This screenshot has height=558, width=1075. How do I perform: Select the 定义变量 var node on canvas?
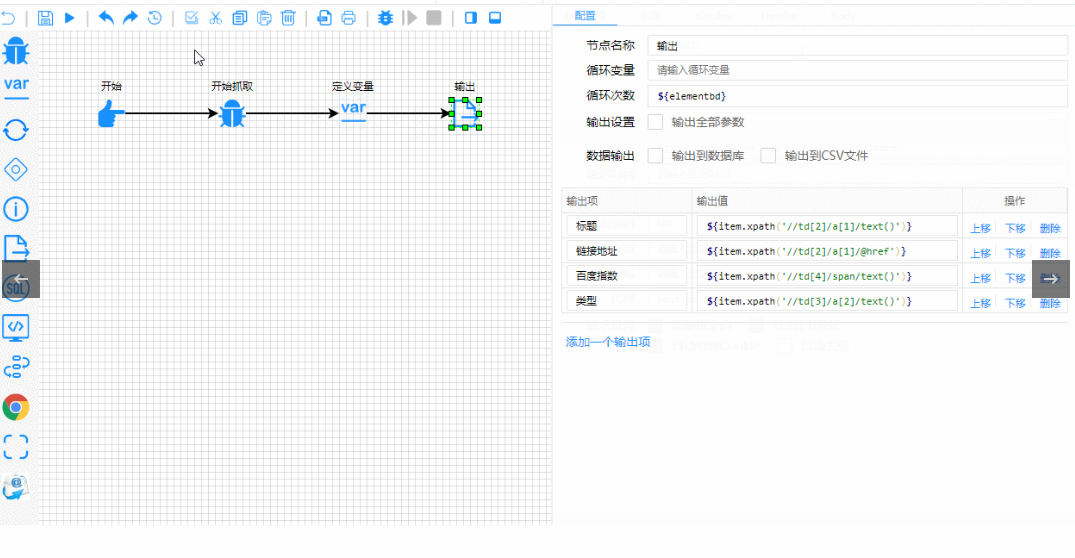[x=353, y=112]
